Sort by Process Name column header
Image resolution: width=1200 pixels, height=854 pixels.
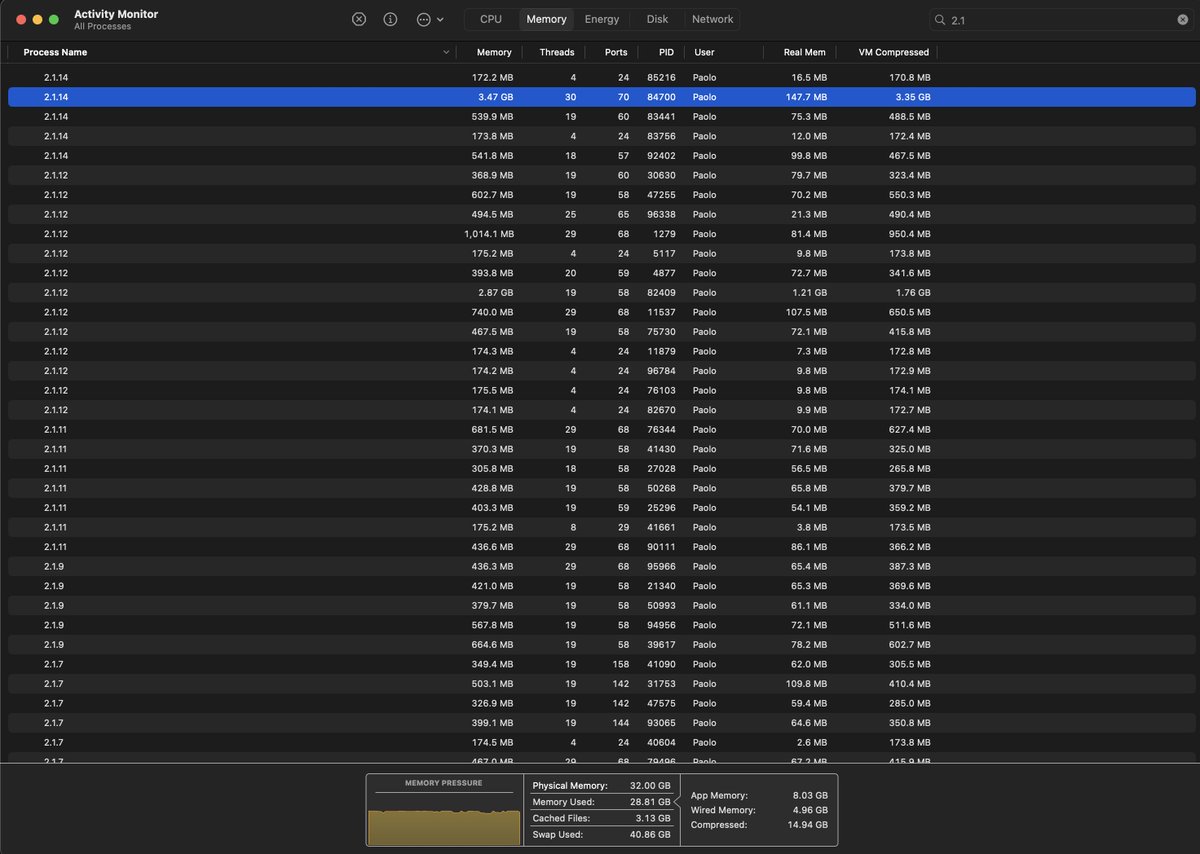pos(231,52)
